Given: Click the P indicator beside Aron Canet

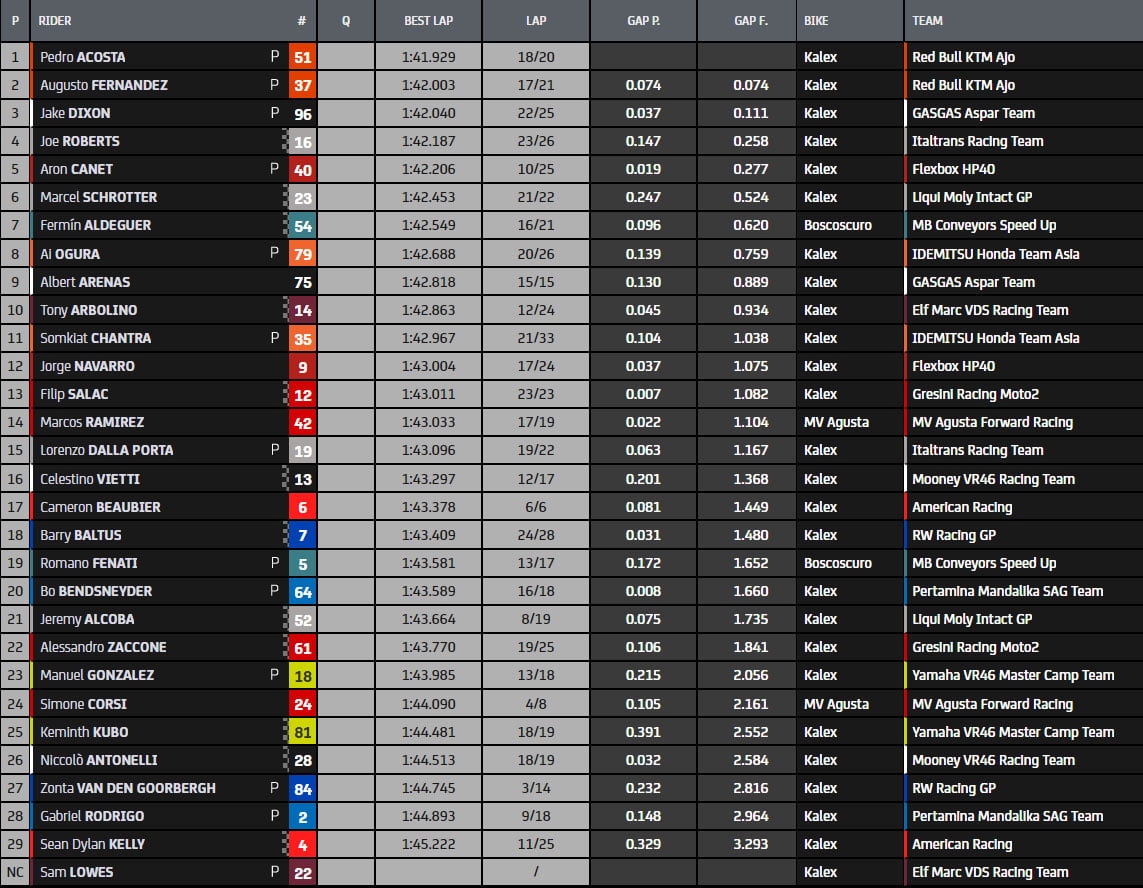Looking at the screenshot, I should 275,169.
